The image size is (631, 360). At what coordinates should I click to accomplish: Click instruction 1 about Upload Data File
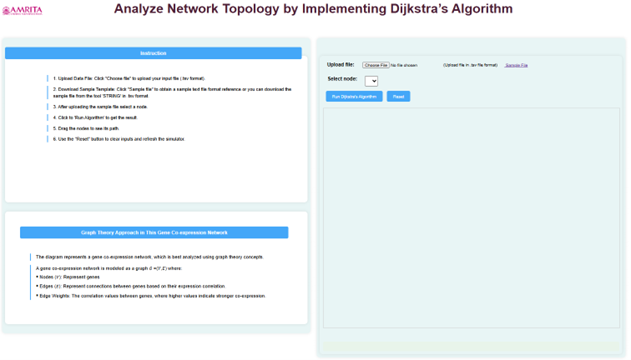(x=129, y=78)
